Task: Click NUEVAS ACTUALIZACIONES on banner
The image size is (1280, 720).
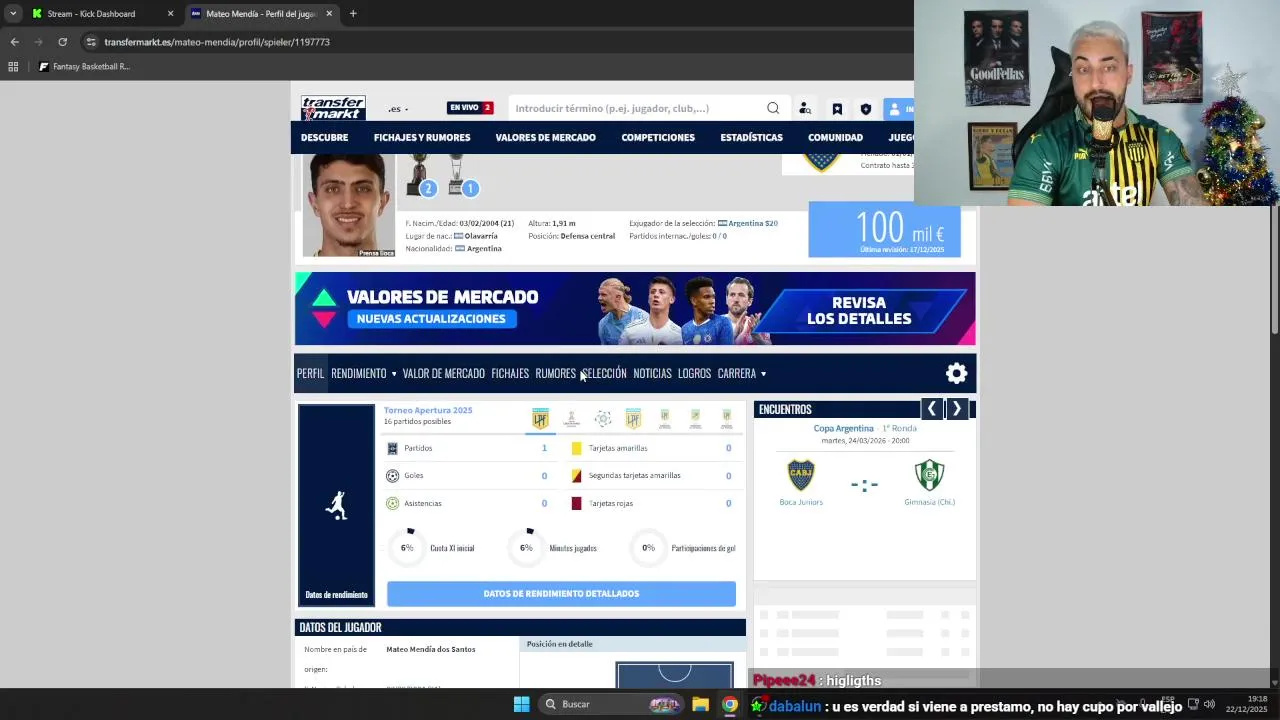Action: [431, 318]
